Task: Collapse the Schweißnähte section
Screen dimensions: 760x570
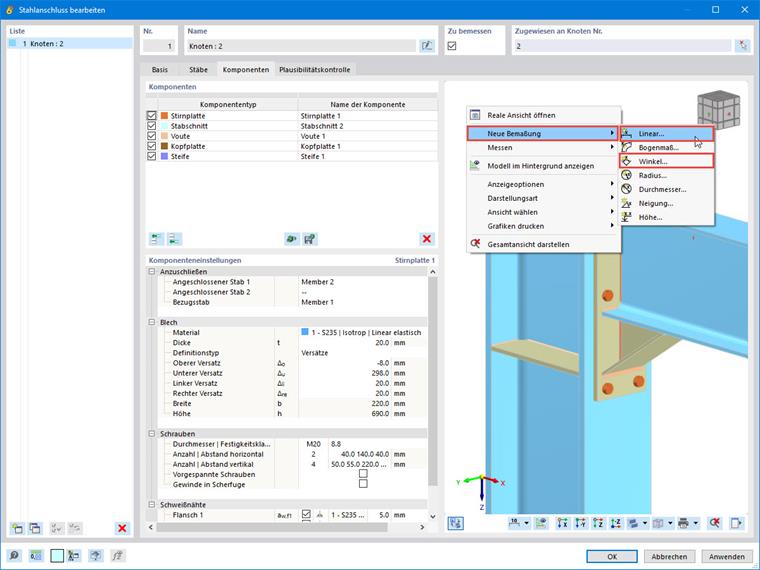Action: pyautogui.click(x=152, y=505)
